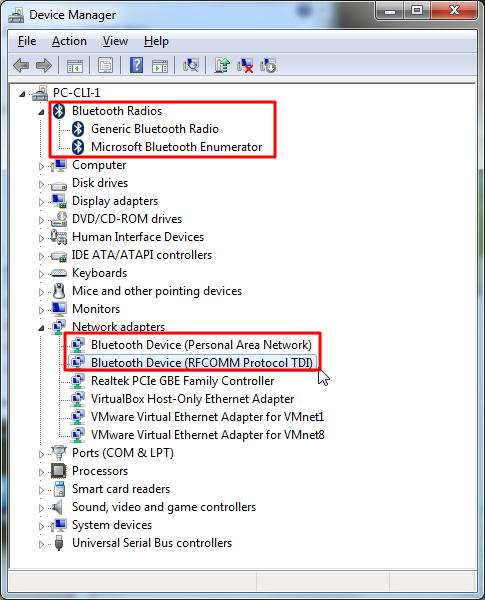Minimize the Device Manager window
Viewport: 485px width, 600px height.
(390, 10)
